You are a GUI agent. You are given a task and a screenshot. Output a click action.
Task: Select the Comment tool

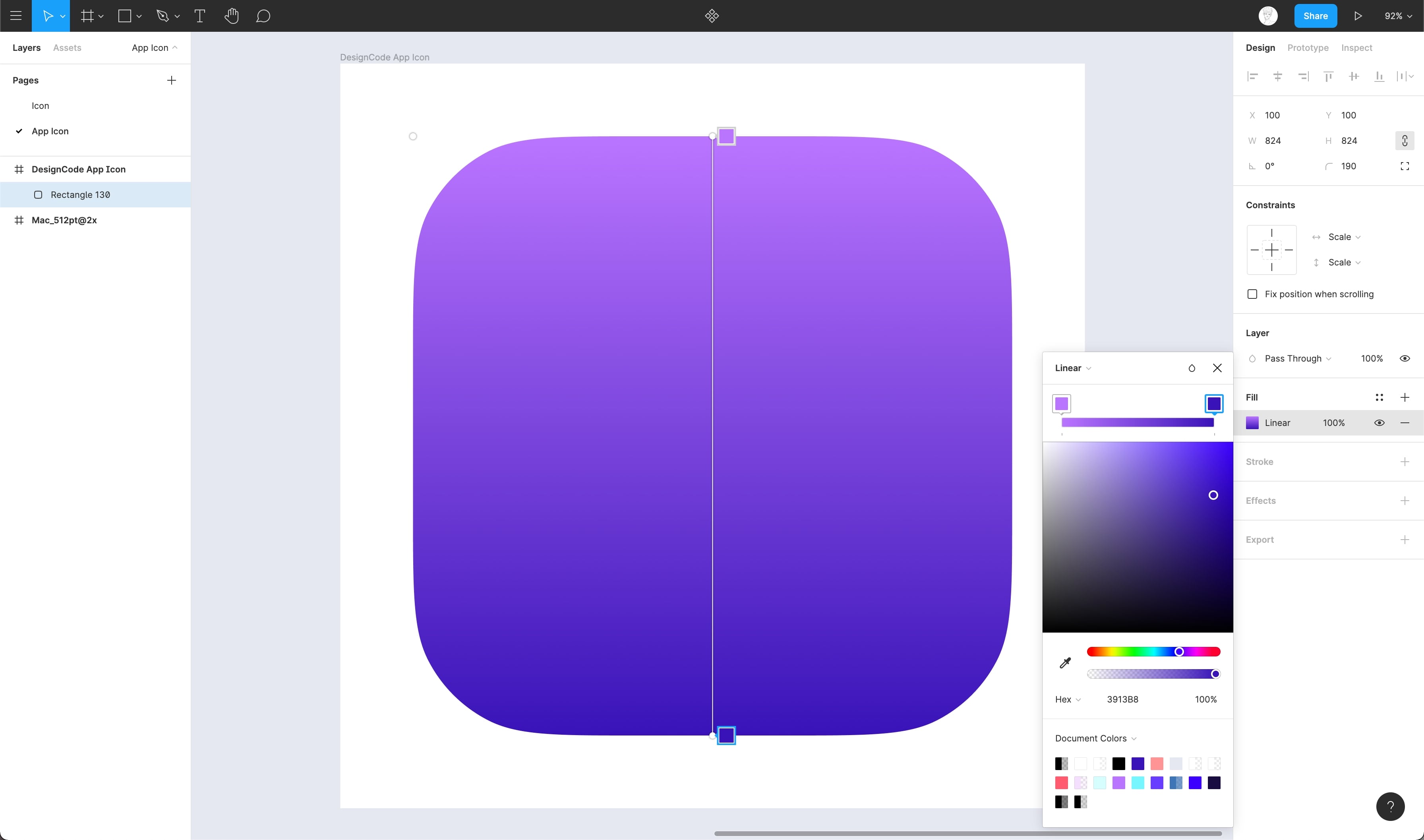click(263, 16)
